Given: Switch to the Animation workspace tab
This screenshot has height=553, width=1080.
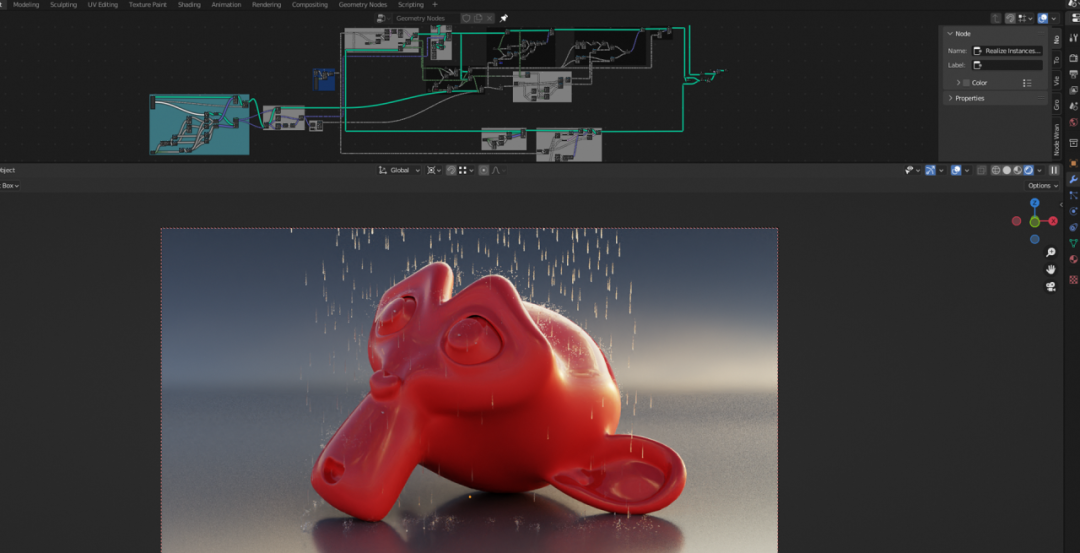Looking at the screenshot, I should [227, 4].
